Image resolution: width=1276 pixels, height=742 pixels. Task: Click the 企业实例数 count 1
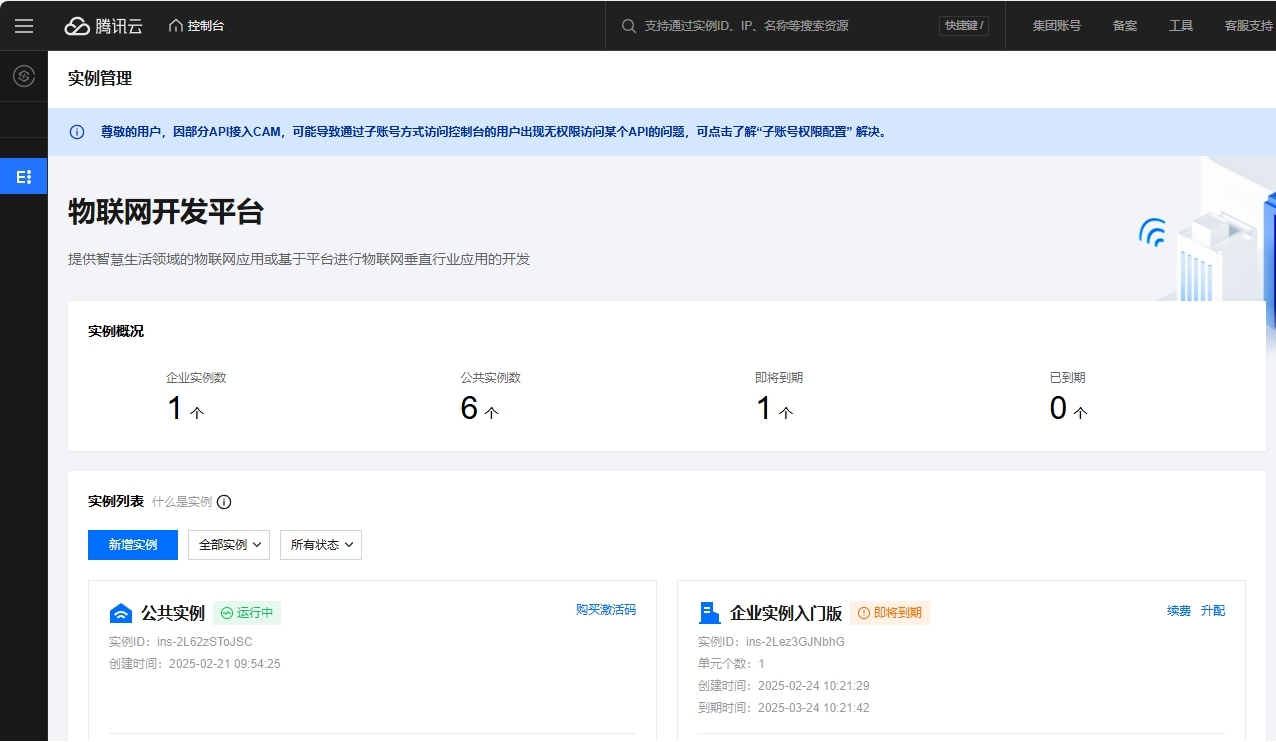(x=175, y=408)
